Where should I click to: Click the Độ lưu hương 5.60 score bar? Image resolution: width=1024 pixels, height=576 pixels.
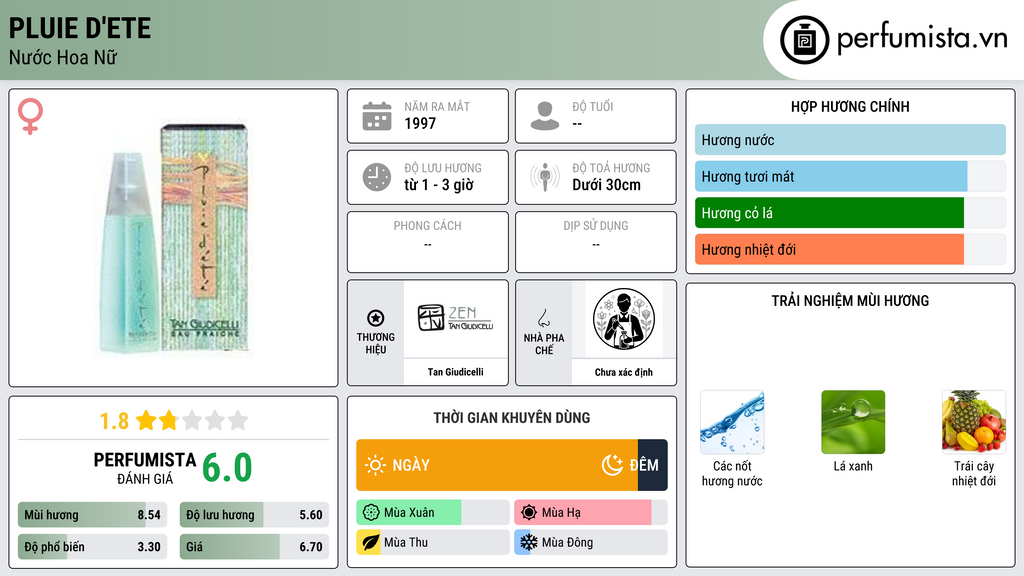pos(254,515)
